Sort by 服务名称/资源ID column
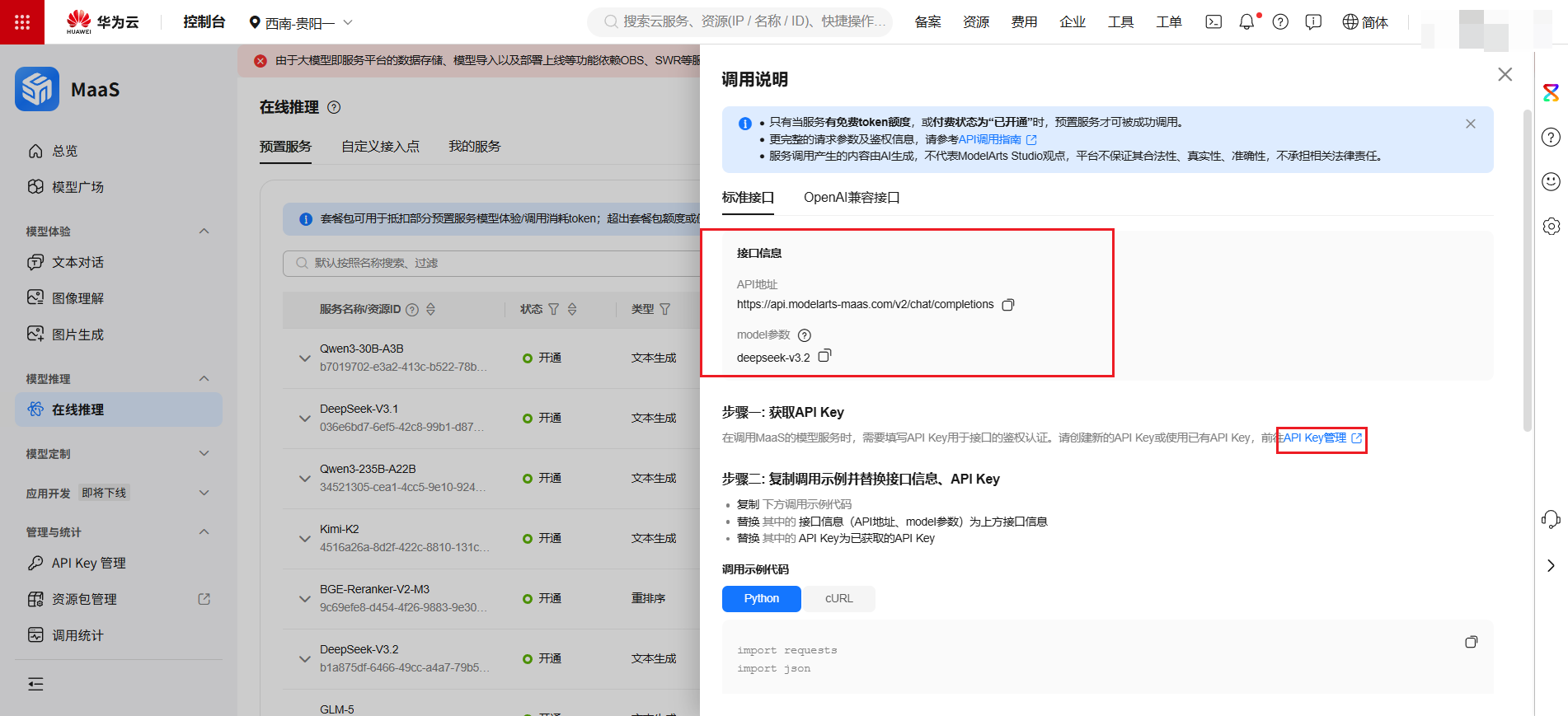This screenshot has width=1568, height=716. point(430,309)
